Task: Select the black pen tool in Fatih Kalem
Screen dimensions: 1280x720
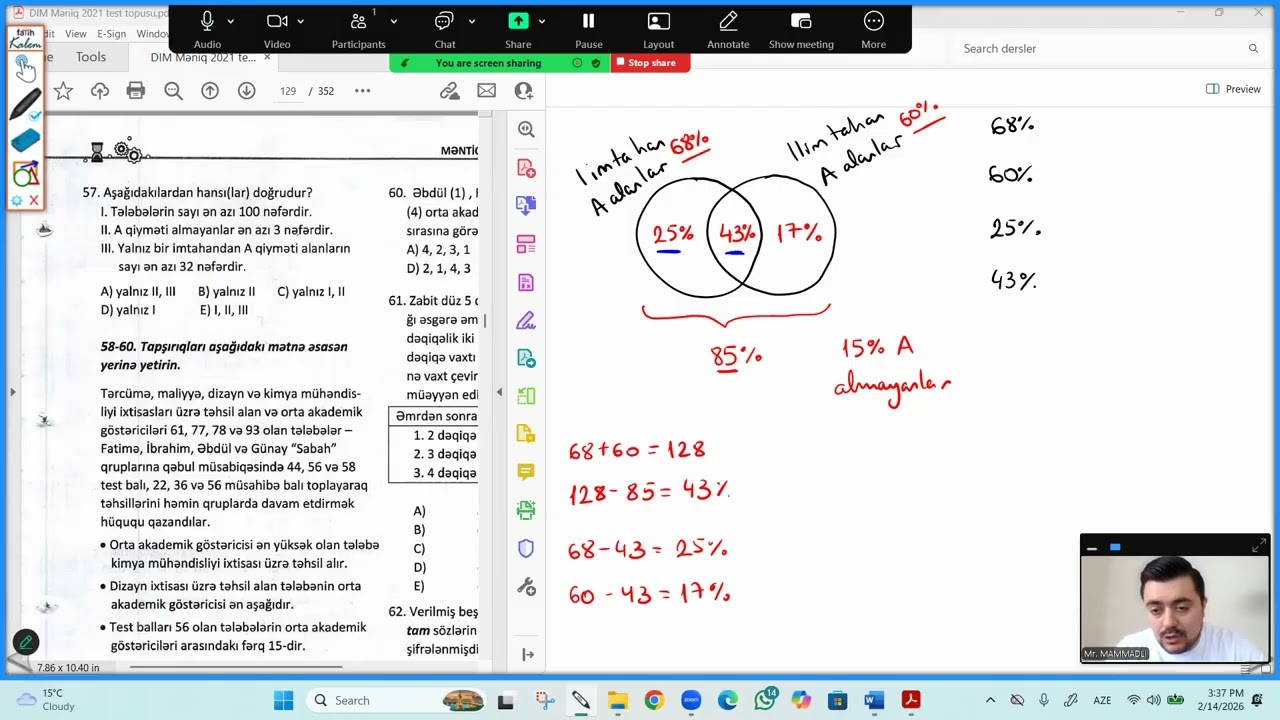Action: [x=25, y=104]
